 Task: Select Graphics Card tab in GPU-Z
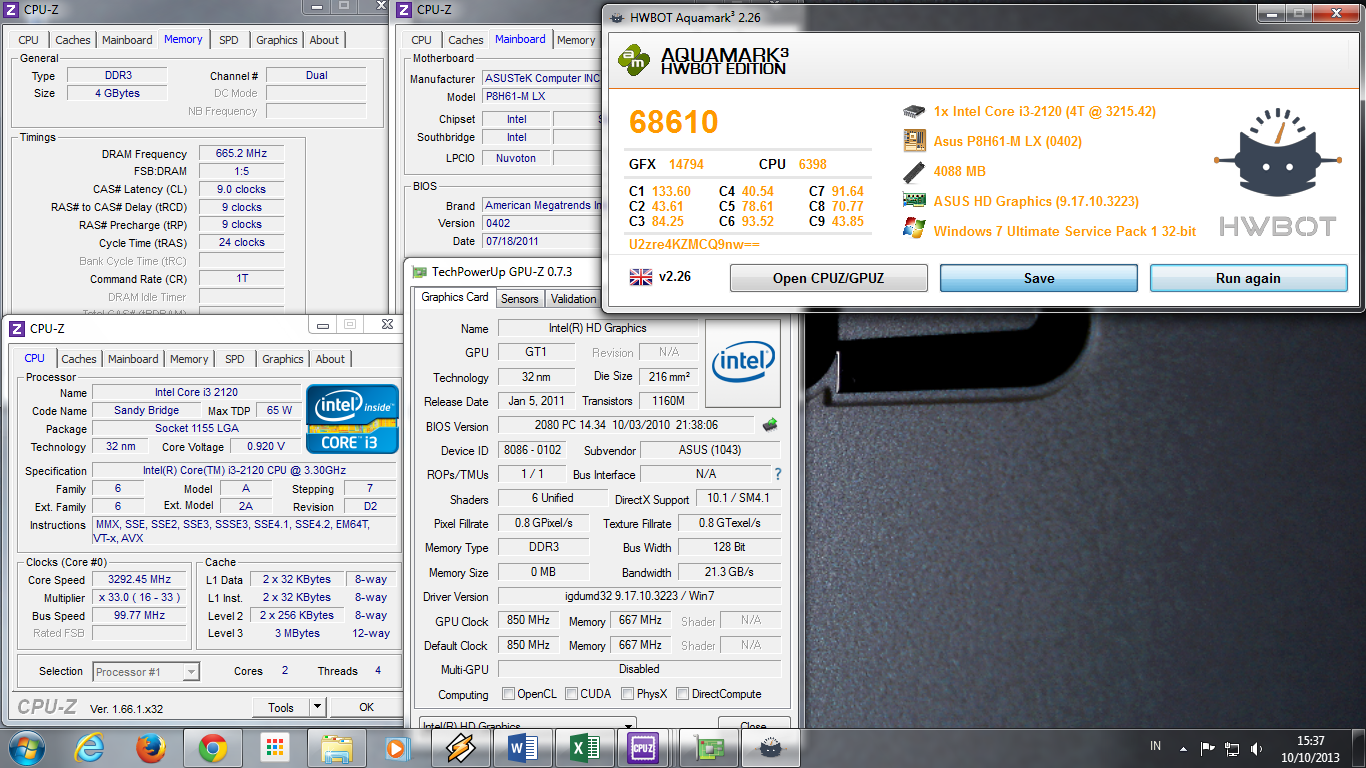455,297
